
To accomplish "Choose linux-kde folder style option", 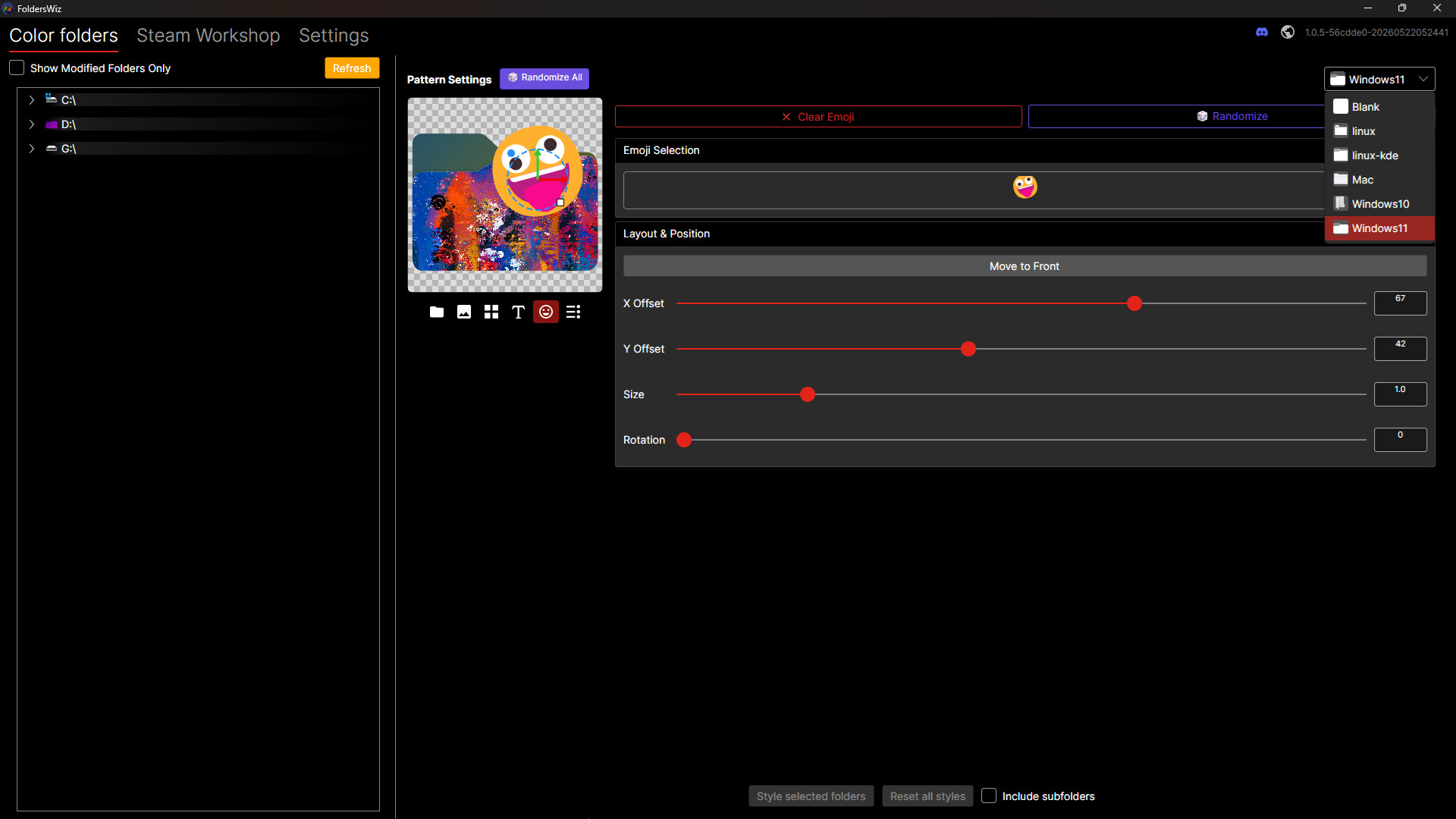I will [x=1379, y=155].
